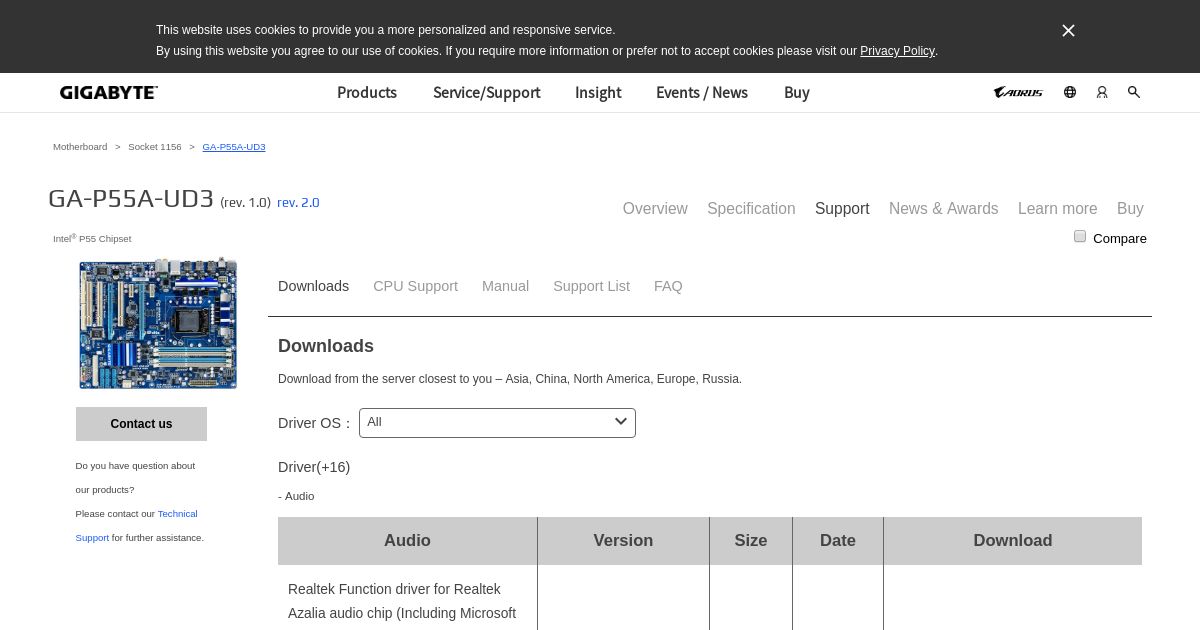The image size is (1200, 630).
Task: Click the Download column header
Action: 1013,540
